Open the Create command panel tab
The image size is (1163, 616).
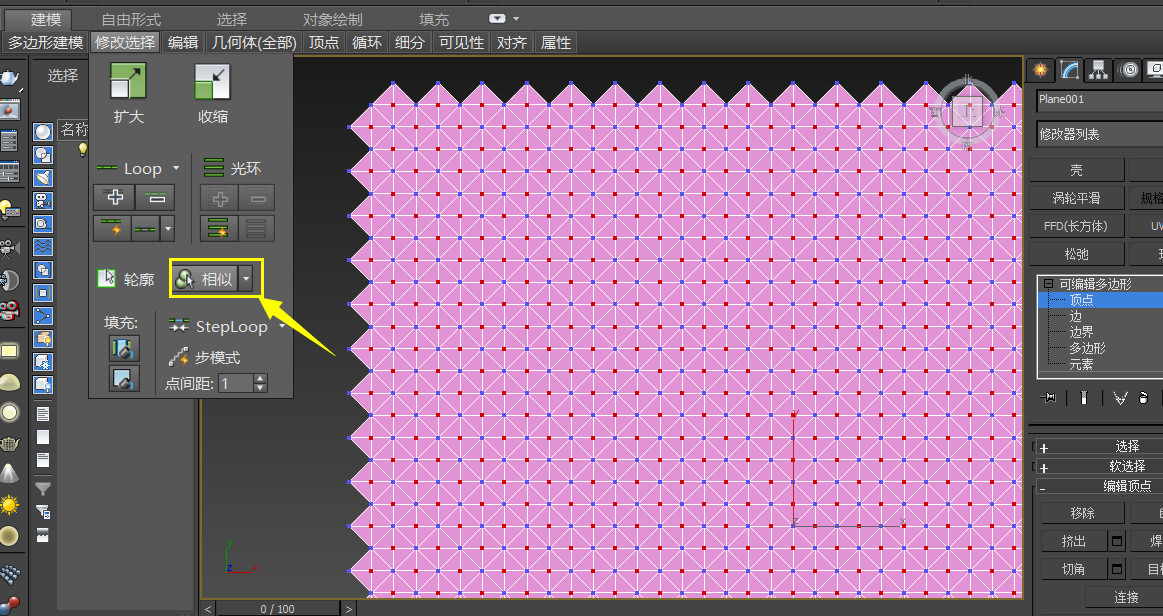(1041, 70)
